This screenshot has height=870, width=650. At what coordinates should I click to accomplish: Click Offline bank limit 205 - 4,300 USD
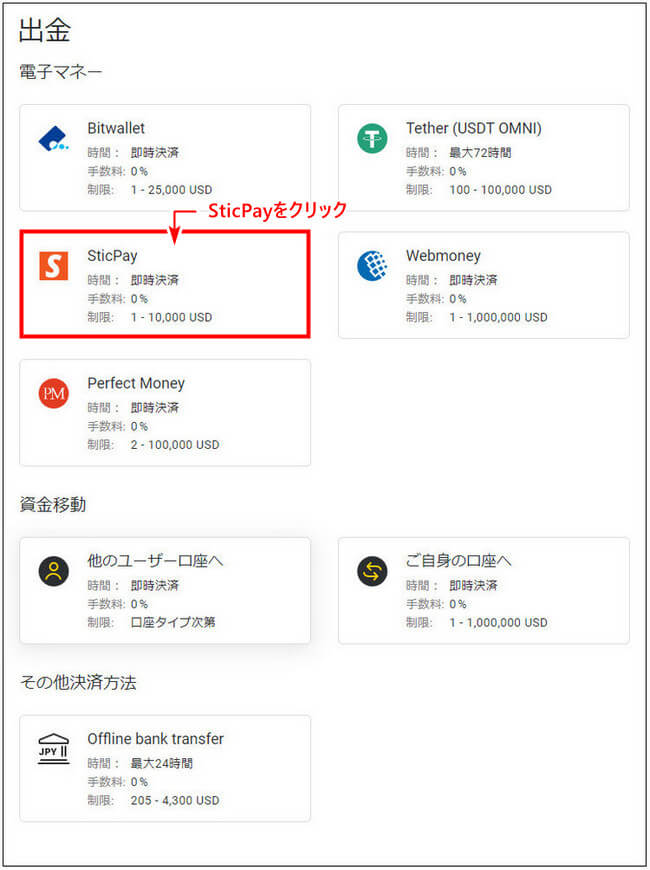pyautogui.click(x=175, y=800)
